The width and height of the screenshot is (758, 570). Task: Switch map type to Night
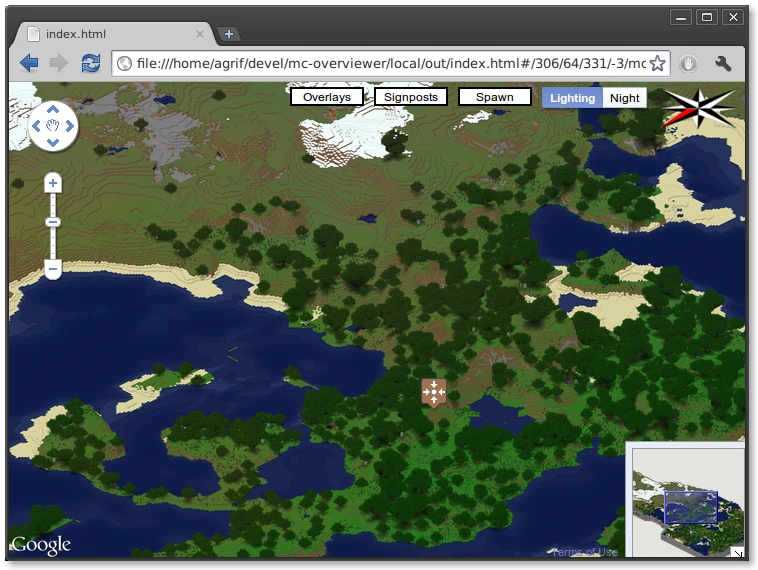click(x=625, y=98)
